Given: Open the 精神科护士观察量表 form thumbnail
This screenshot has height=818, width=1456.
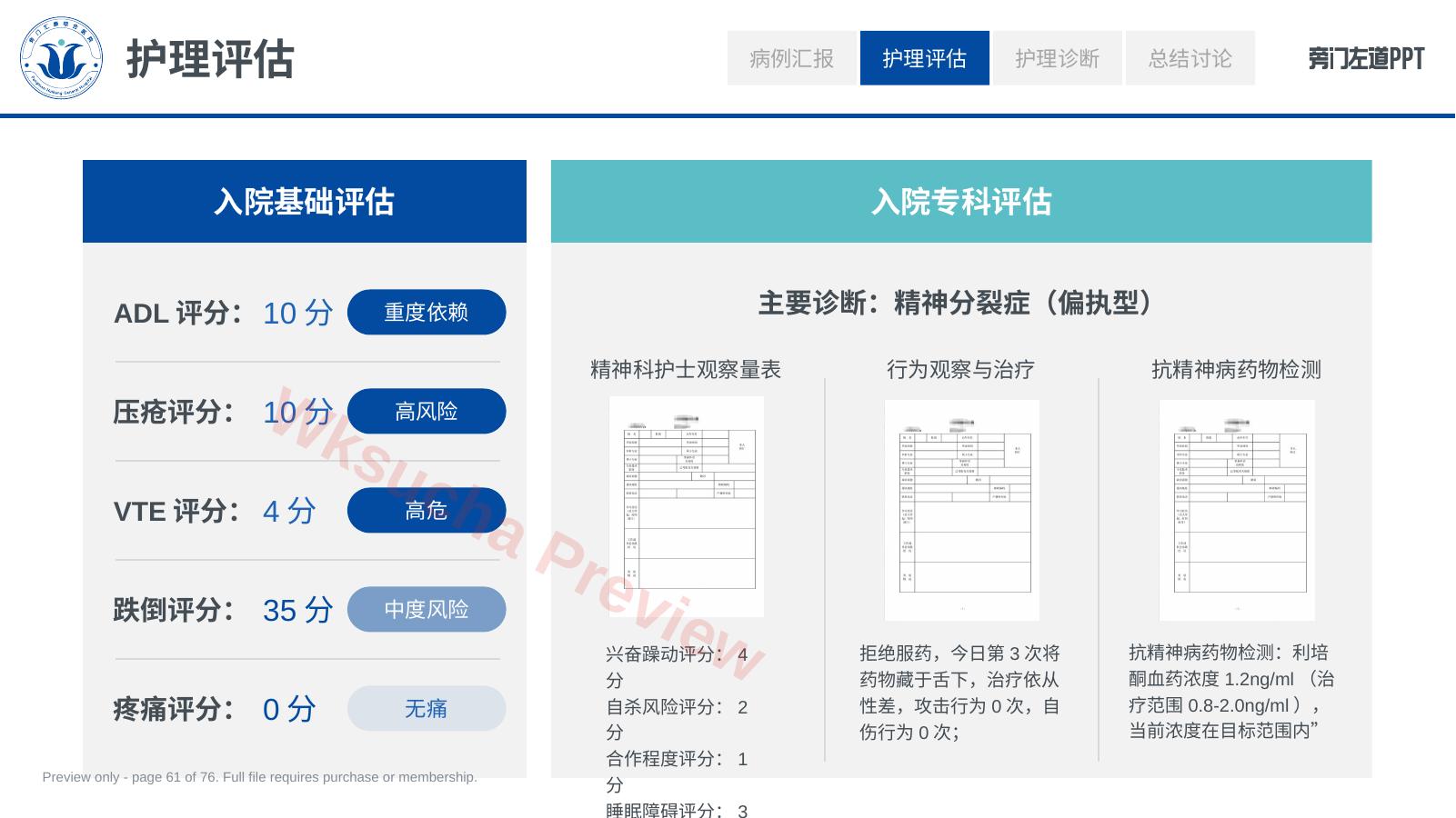Looking at the screenshot, I should tap(687, 507).
